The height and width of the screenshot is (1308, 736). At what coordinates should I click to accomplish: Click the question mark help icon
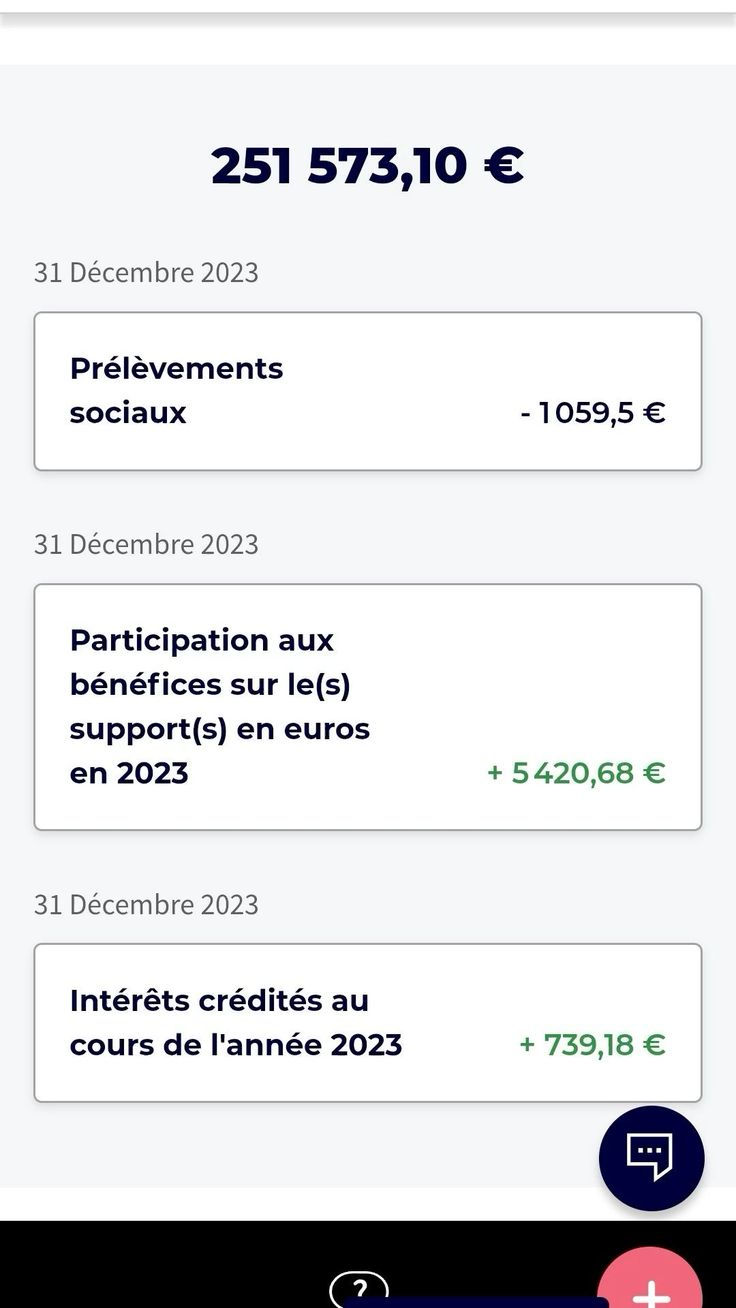359,1289
